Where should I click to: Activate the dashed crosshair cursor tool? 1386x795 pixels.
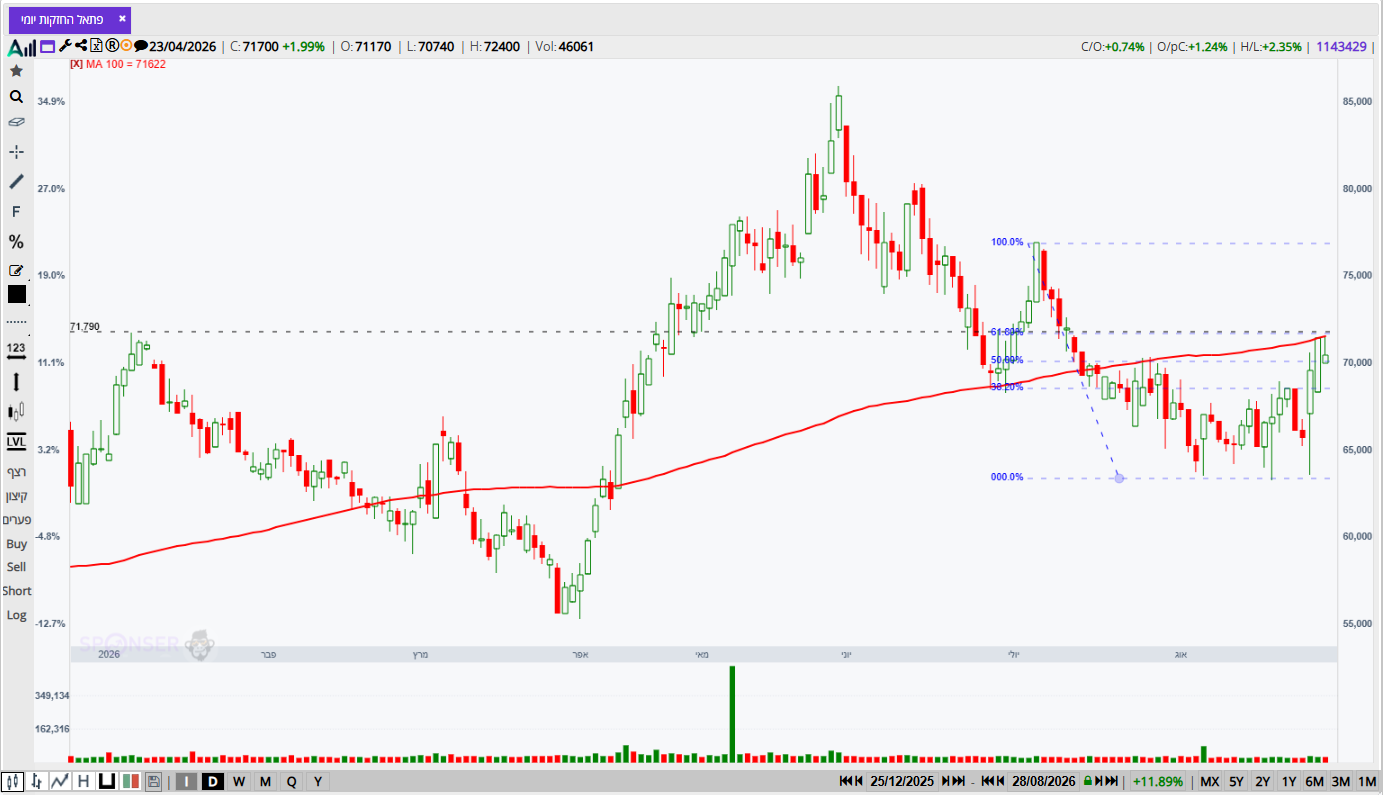tap(16, 152)
